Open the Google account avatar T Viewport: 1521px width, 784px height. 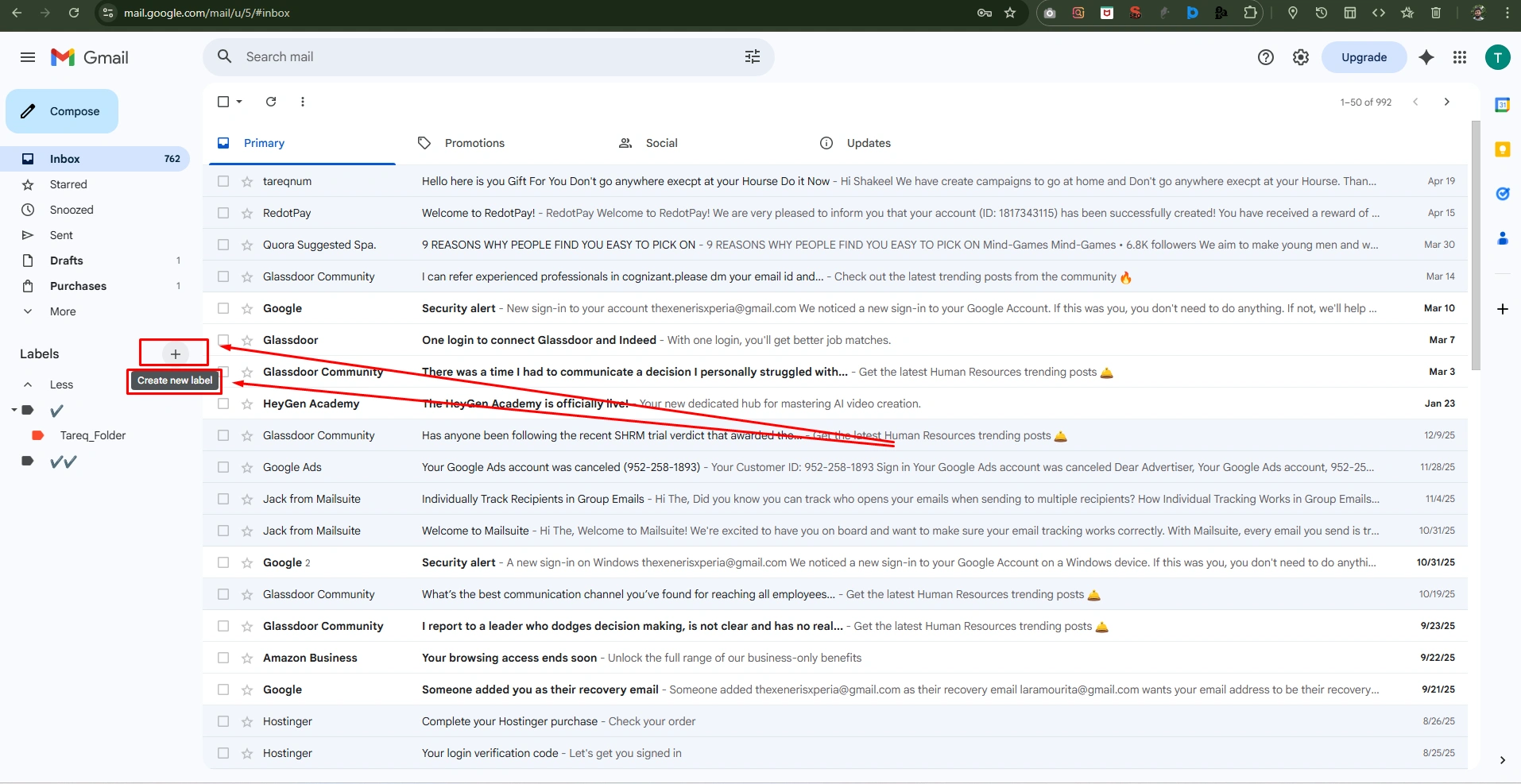[1498, 57]
